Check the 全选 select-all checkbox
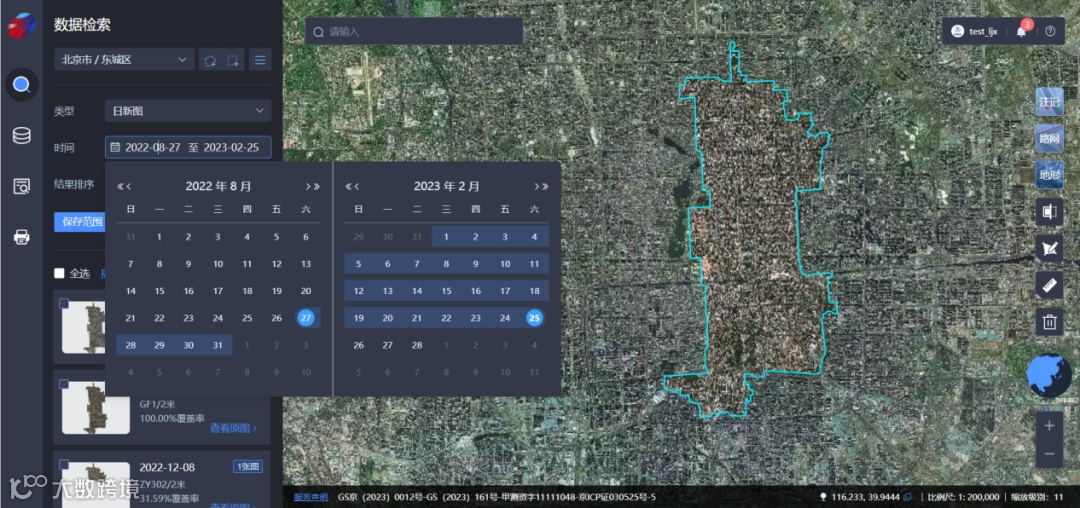 tap(59, 273)
